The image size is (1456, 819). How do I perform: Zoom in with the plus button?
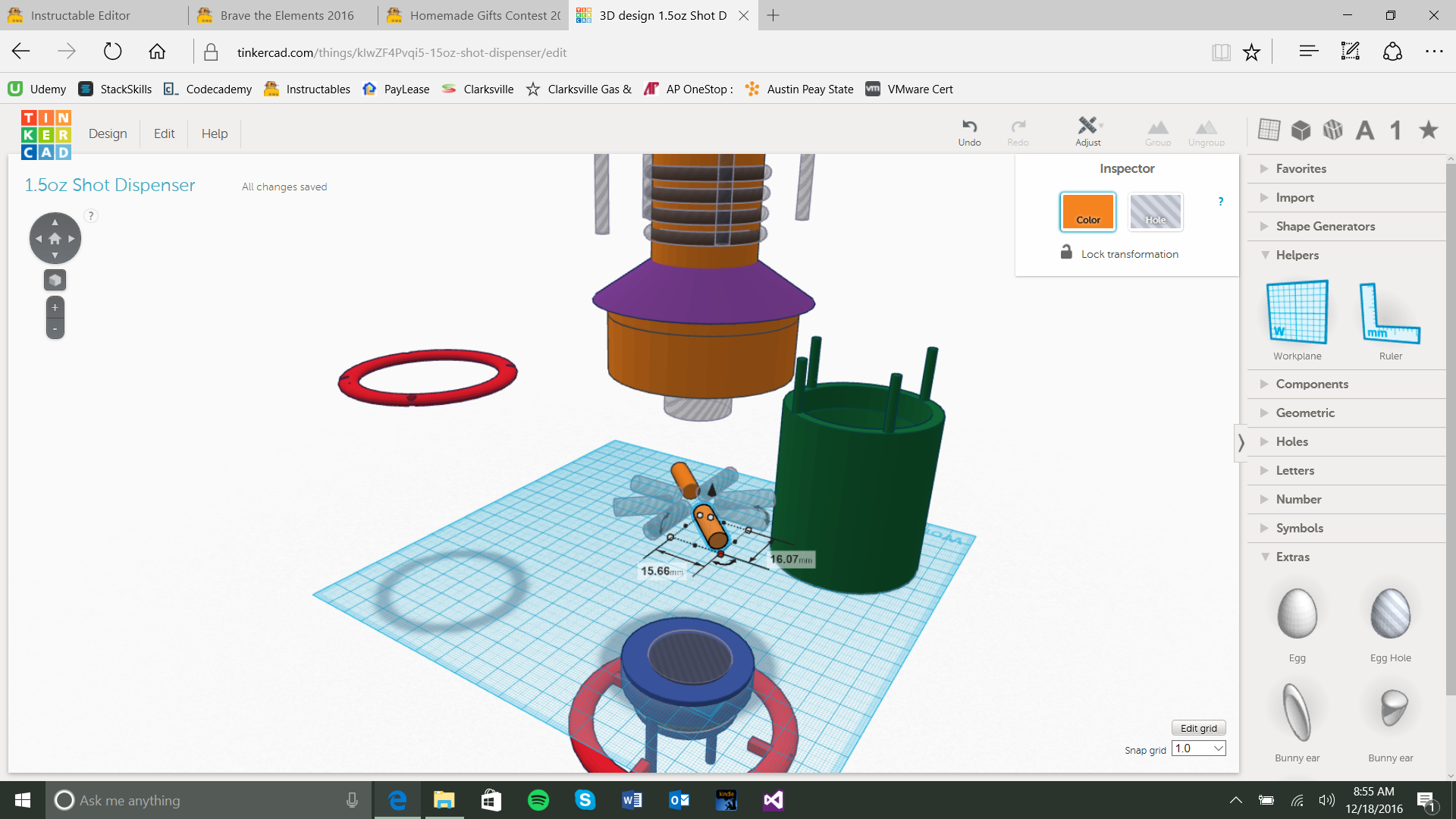(x=55, y=307)
